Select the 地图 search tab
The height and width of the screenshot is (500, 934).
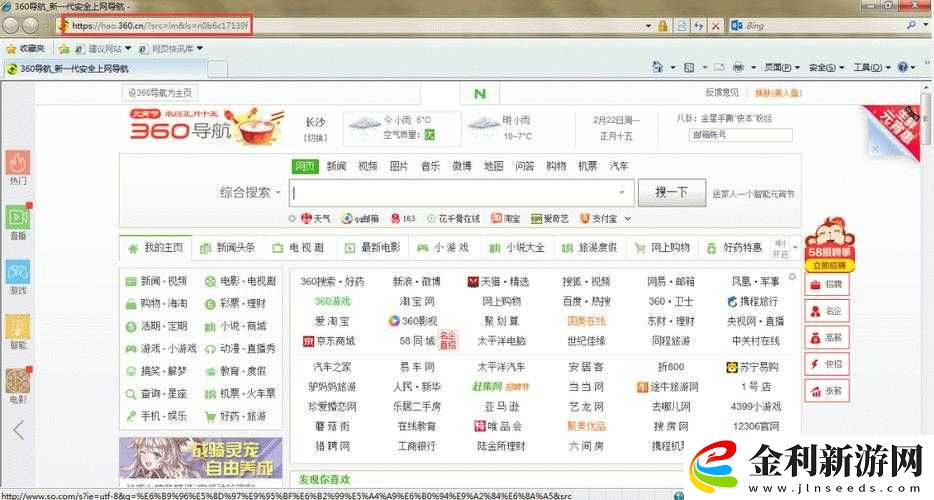coord(493,166)
